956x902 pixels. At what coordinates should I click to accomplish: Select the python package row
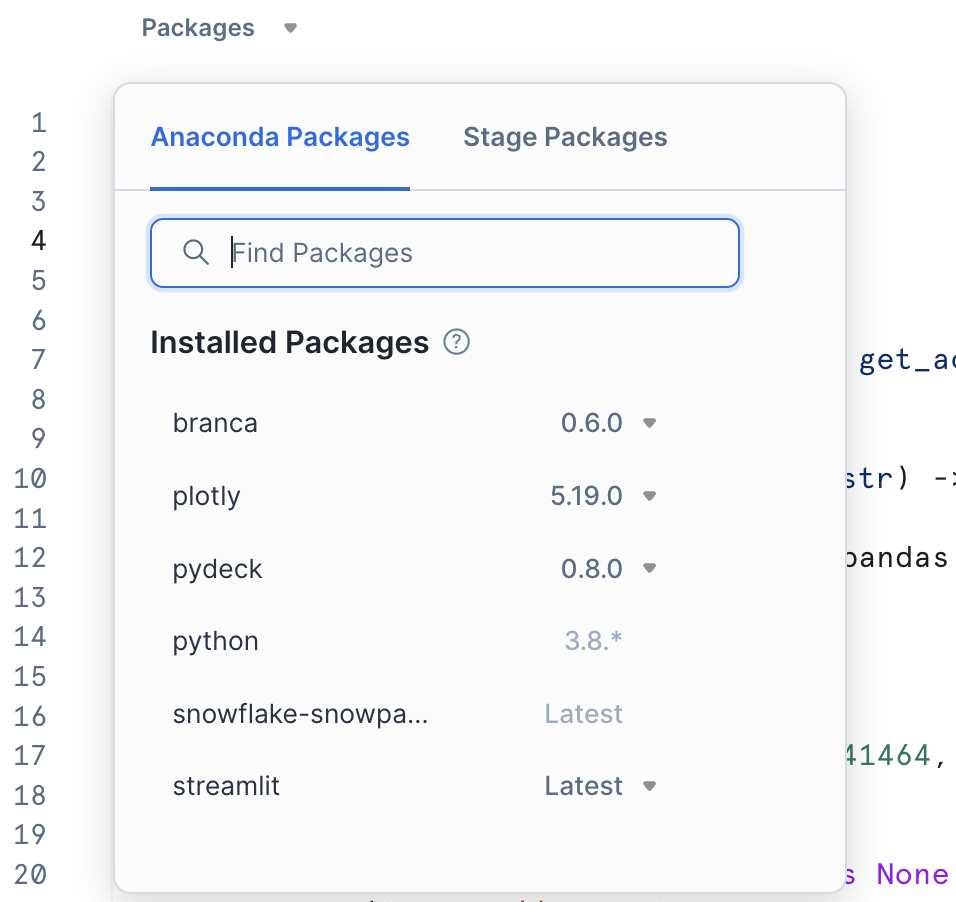(216, 641)
